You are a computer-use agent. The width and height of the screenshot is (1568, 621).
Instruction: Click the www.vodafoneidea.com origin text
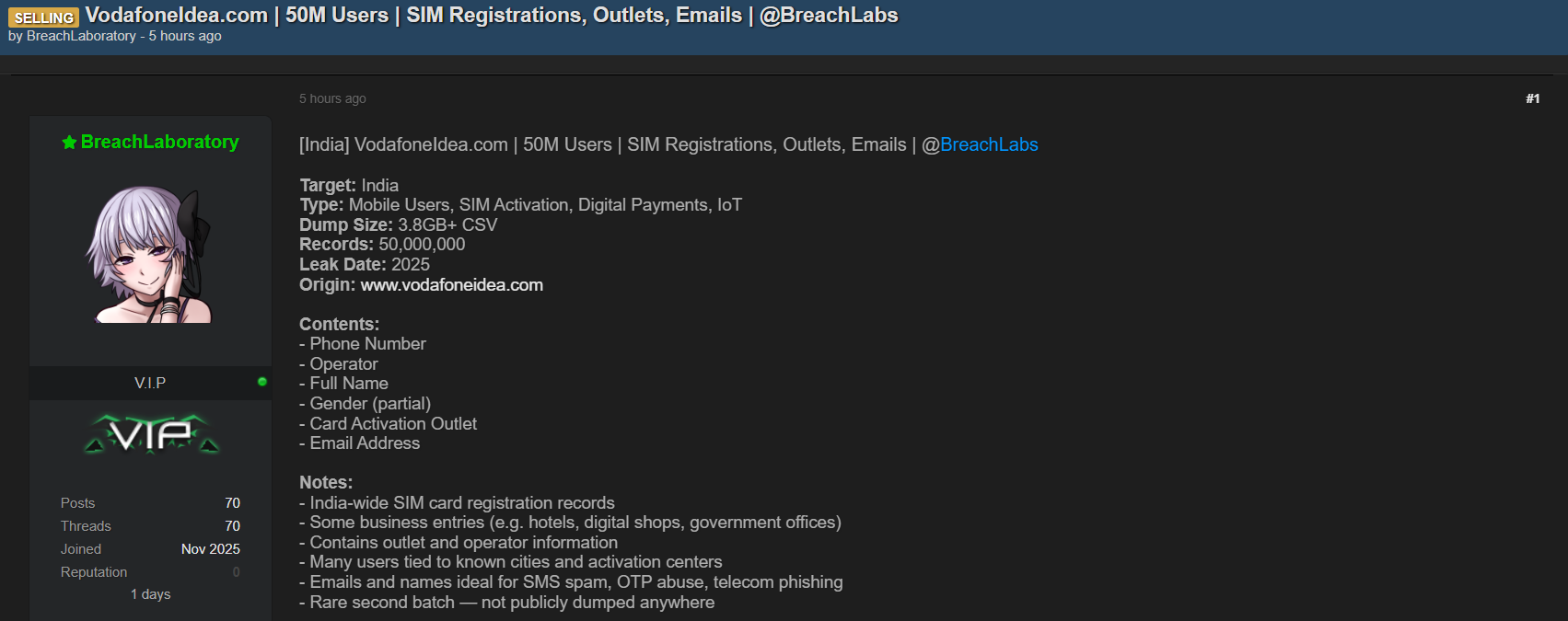[x=451, y=285]
